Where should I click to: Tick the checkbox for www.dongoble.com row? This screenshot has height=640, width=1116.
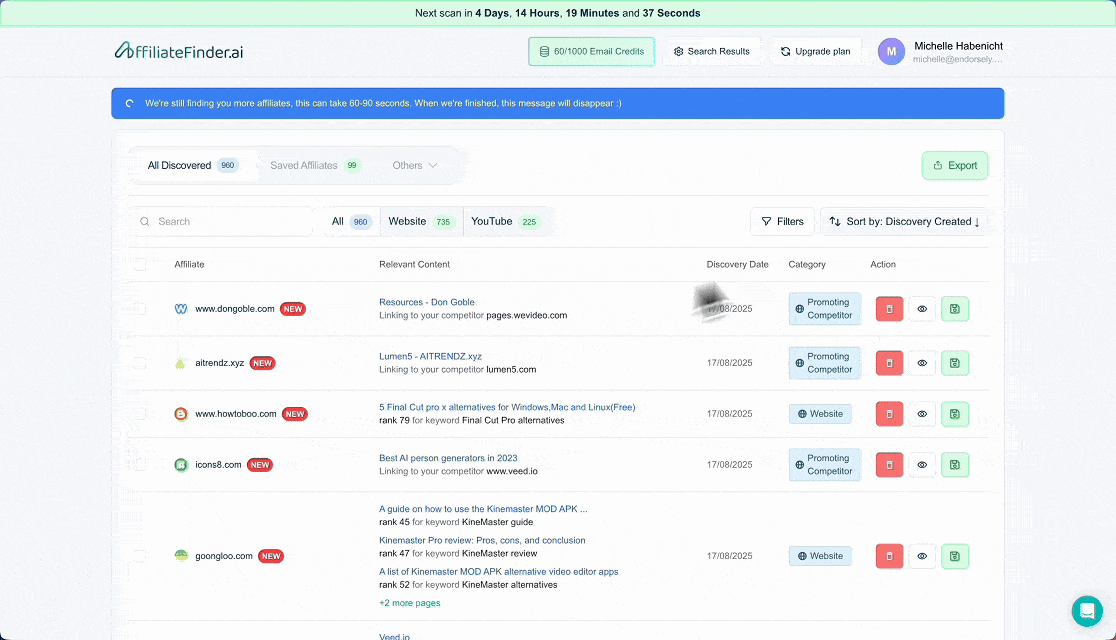coord(140,309)
